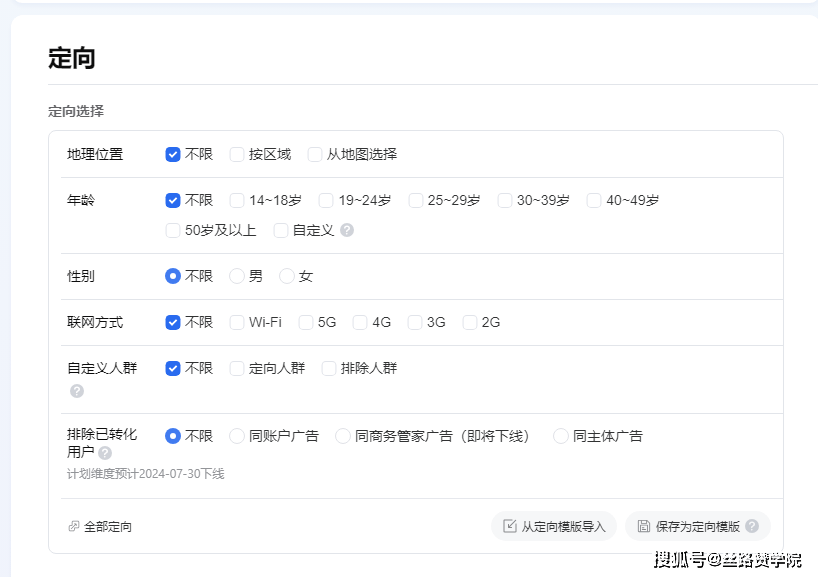Select 同主体广告 radio option
The height and width of the screenshot is (577, 818).
[561, 436]
